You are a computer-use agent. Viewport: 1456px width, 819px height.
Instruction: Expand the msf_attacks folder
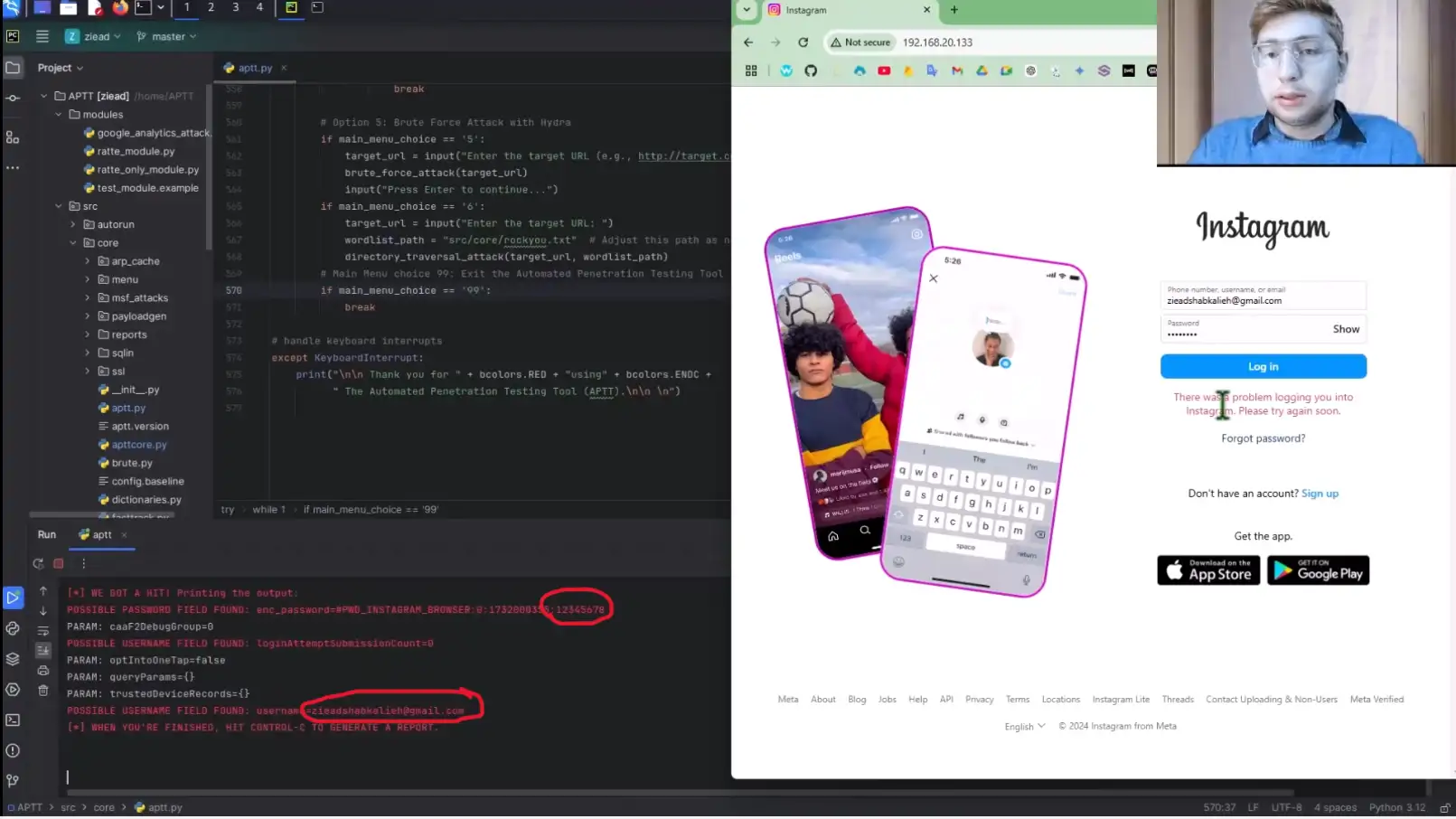pos(88,298)
